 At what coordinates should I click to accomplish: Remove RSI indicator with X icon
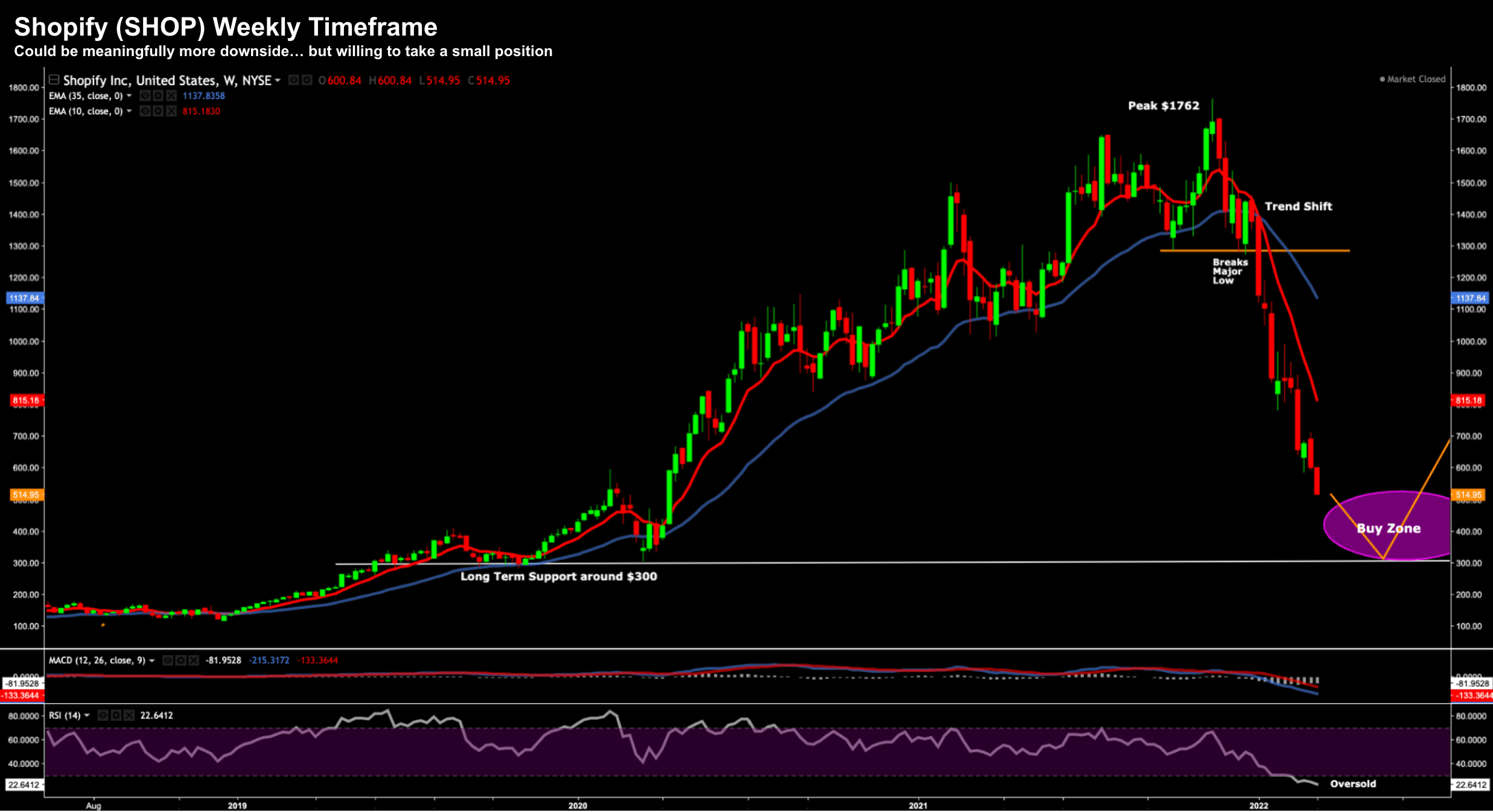(x=129, y=715)
